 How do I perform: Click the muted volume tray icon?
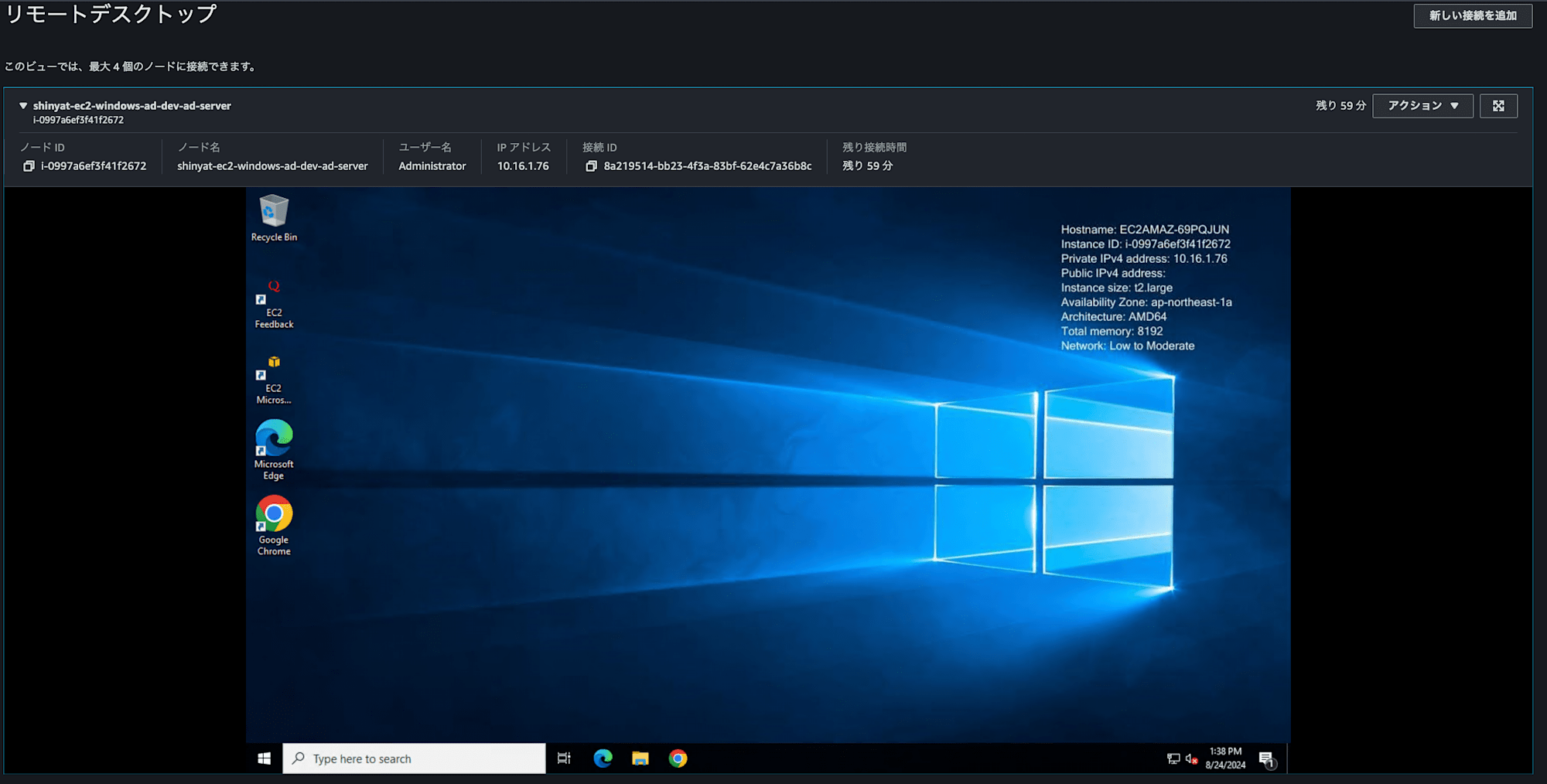click(x=1191, y=758)
